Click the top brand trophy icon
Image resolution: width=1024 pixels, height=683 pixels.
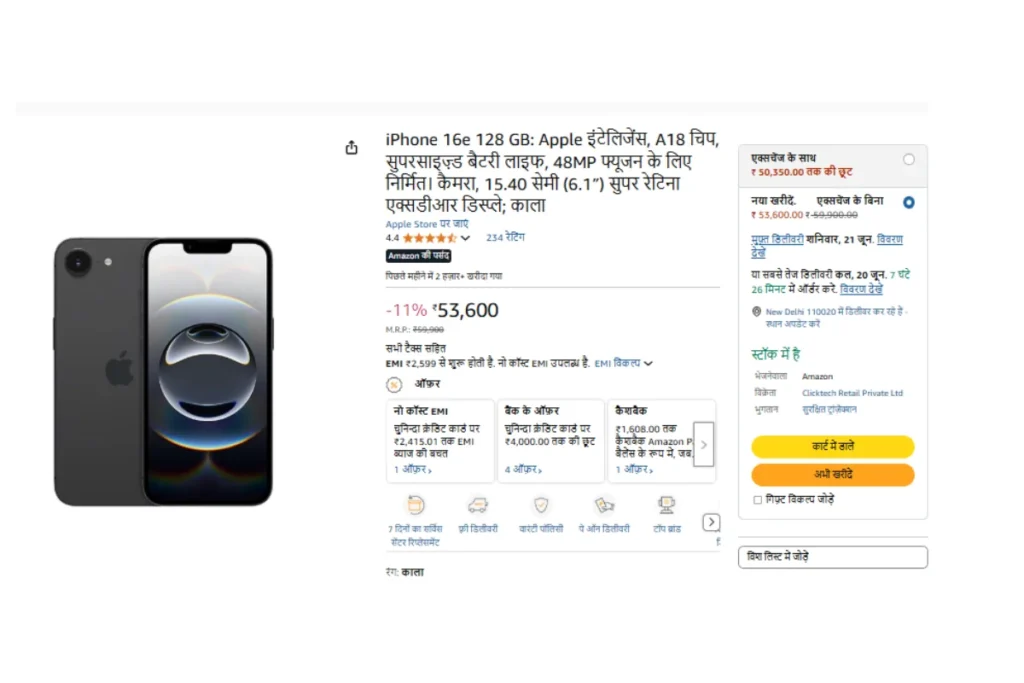click(x=666, y=505)
